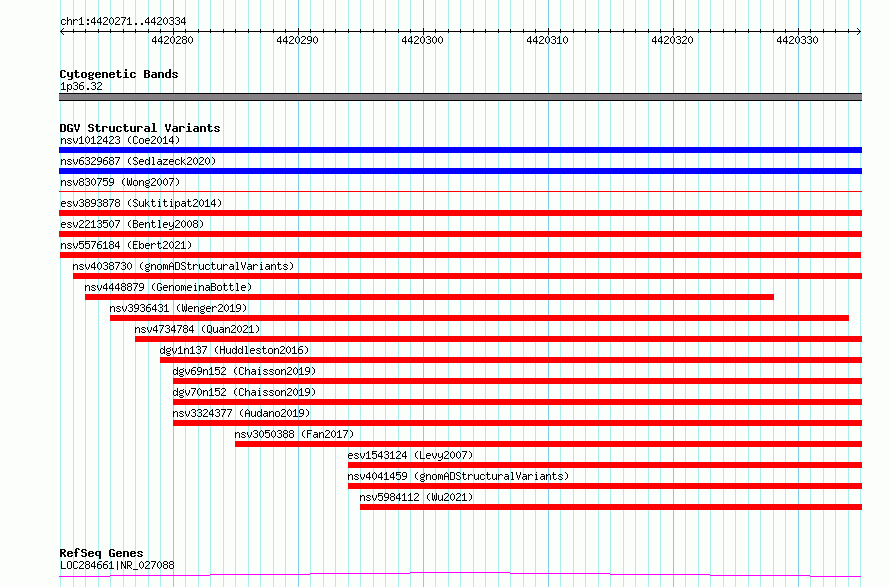Select the red nsv5984112 Wu2021 bar

611,507
